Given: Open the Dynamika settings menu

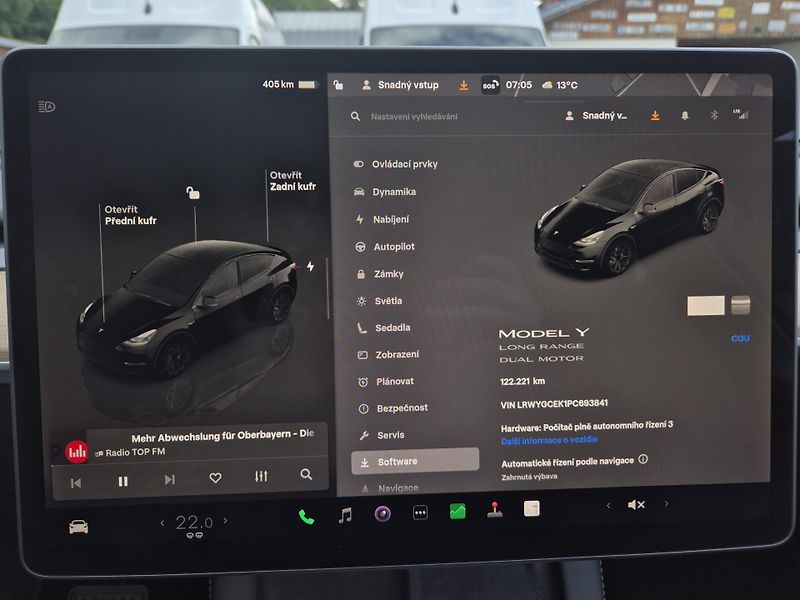Looking at the screenshot, I should pos(385,192).
